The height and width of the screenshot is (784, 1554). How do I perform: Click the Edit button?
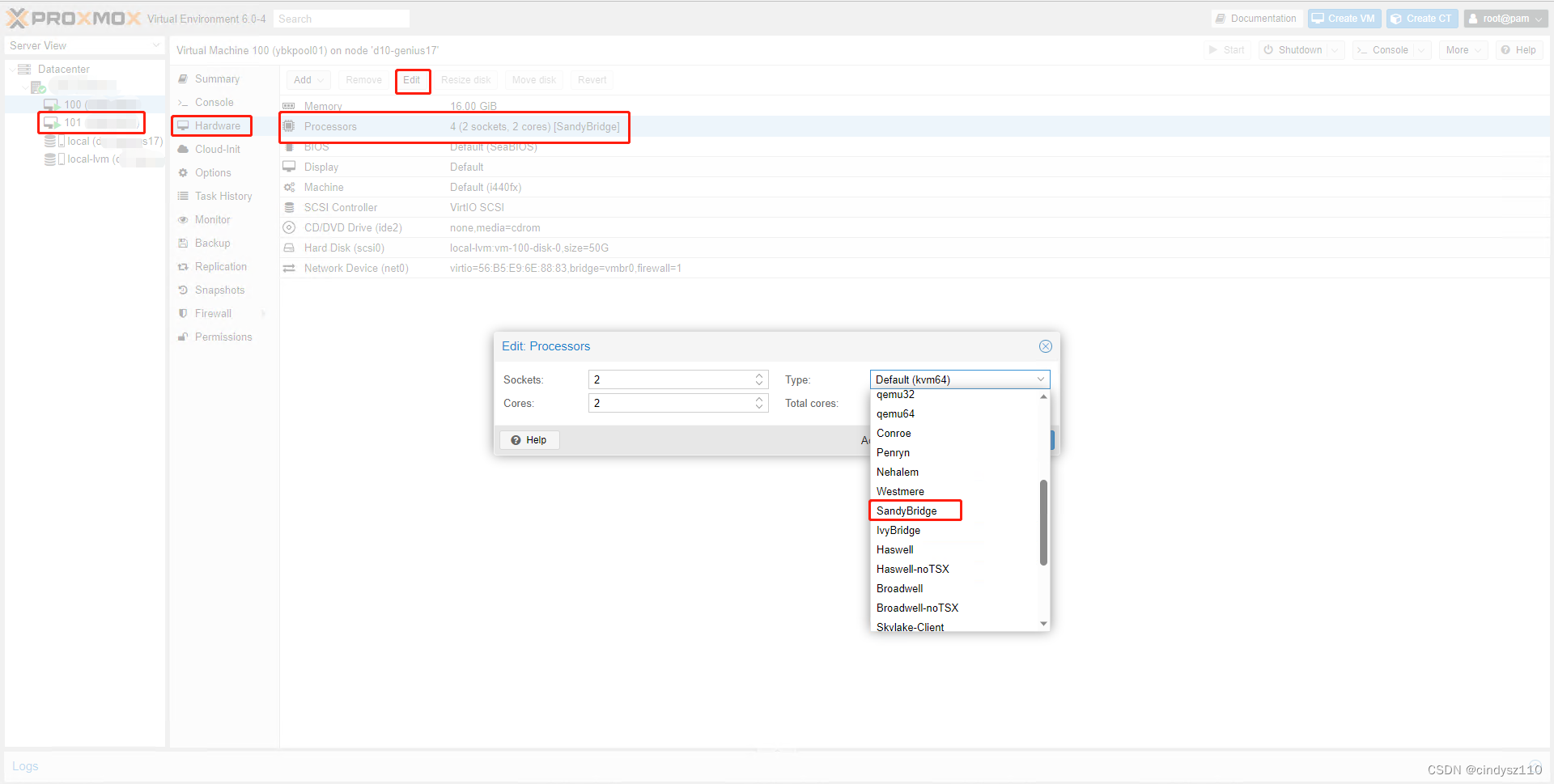point(412,79)
